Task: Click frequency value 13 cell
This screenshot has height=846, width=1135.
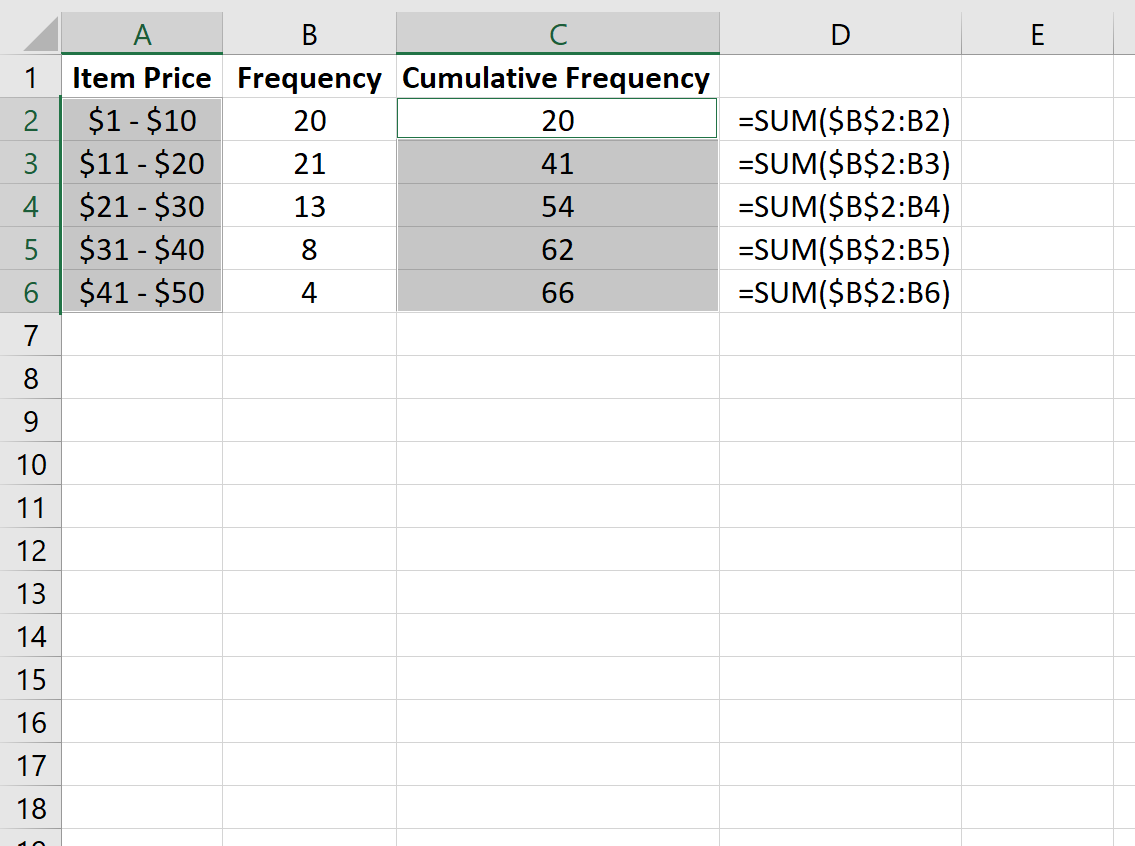Action: pyautogui.click(x=309, y=207)
